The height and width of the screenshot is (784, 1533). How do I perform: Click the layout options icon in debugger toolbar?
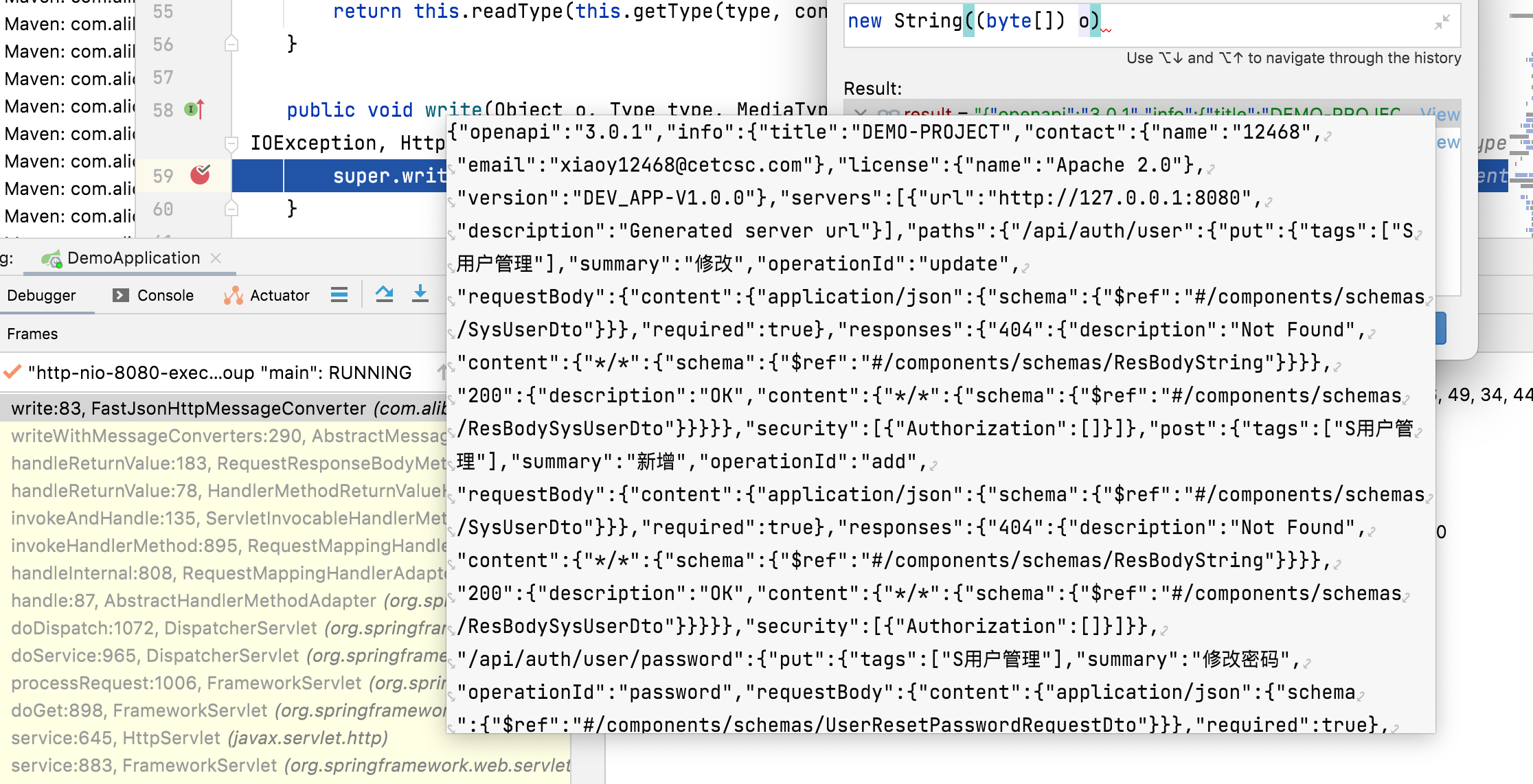pyautogui.click(x=339, y=294)
